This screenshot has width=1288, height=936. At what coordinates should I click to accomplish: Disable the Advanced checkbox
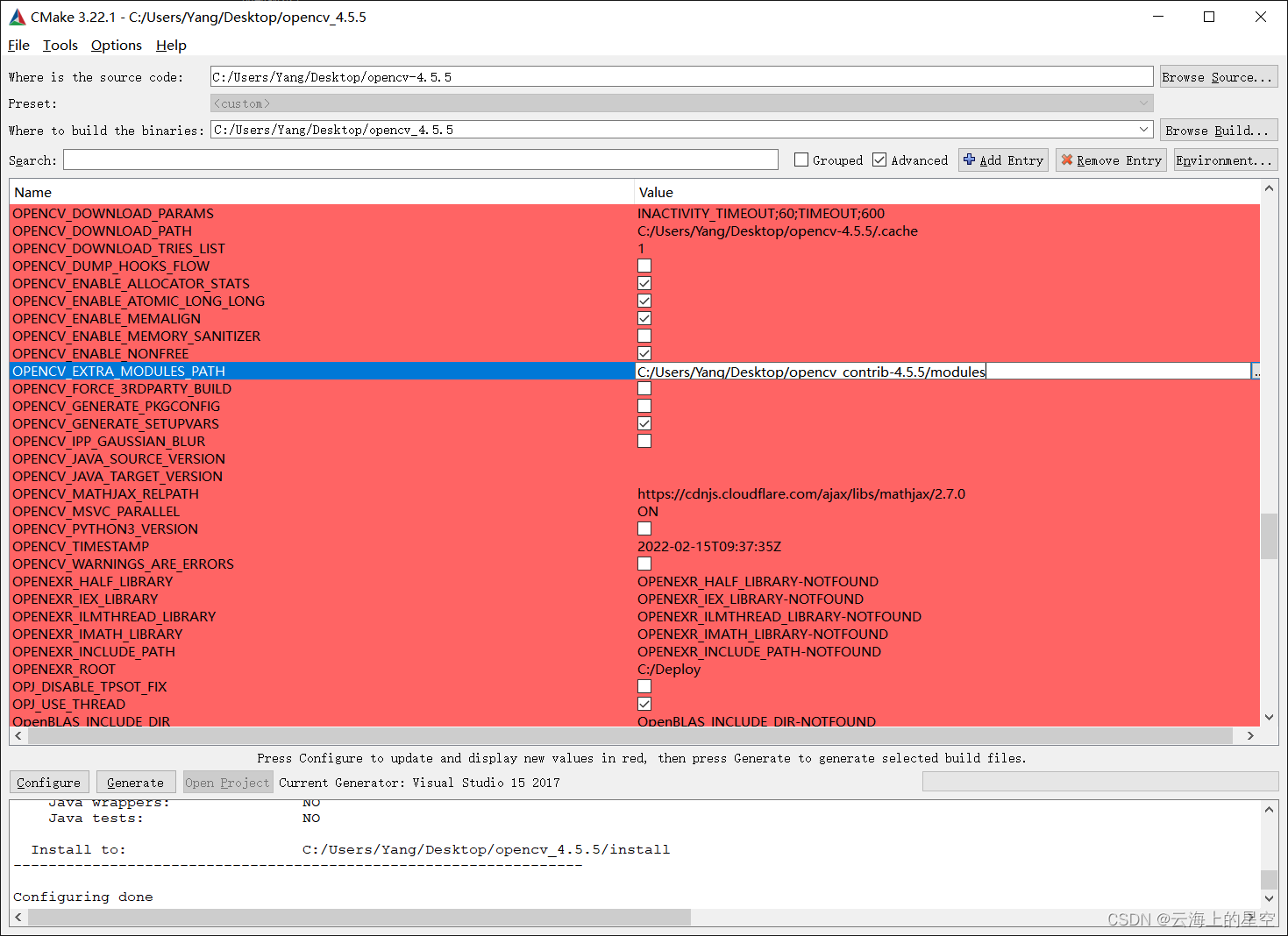879,160
